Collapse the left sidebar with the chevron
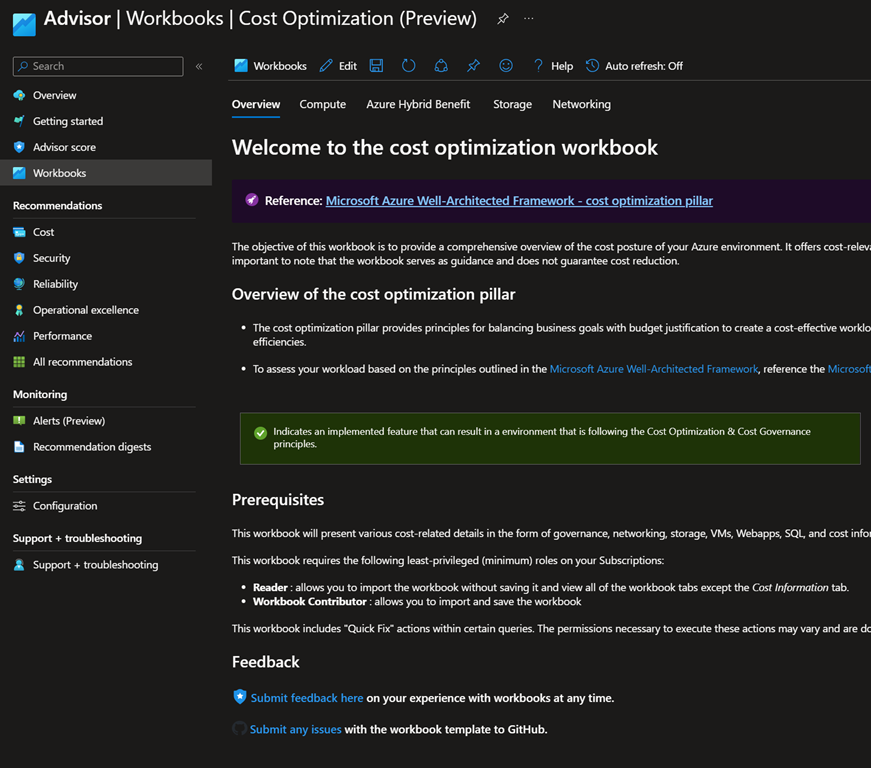This screenshot has height=768, width=871. point(199,66)
